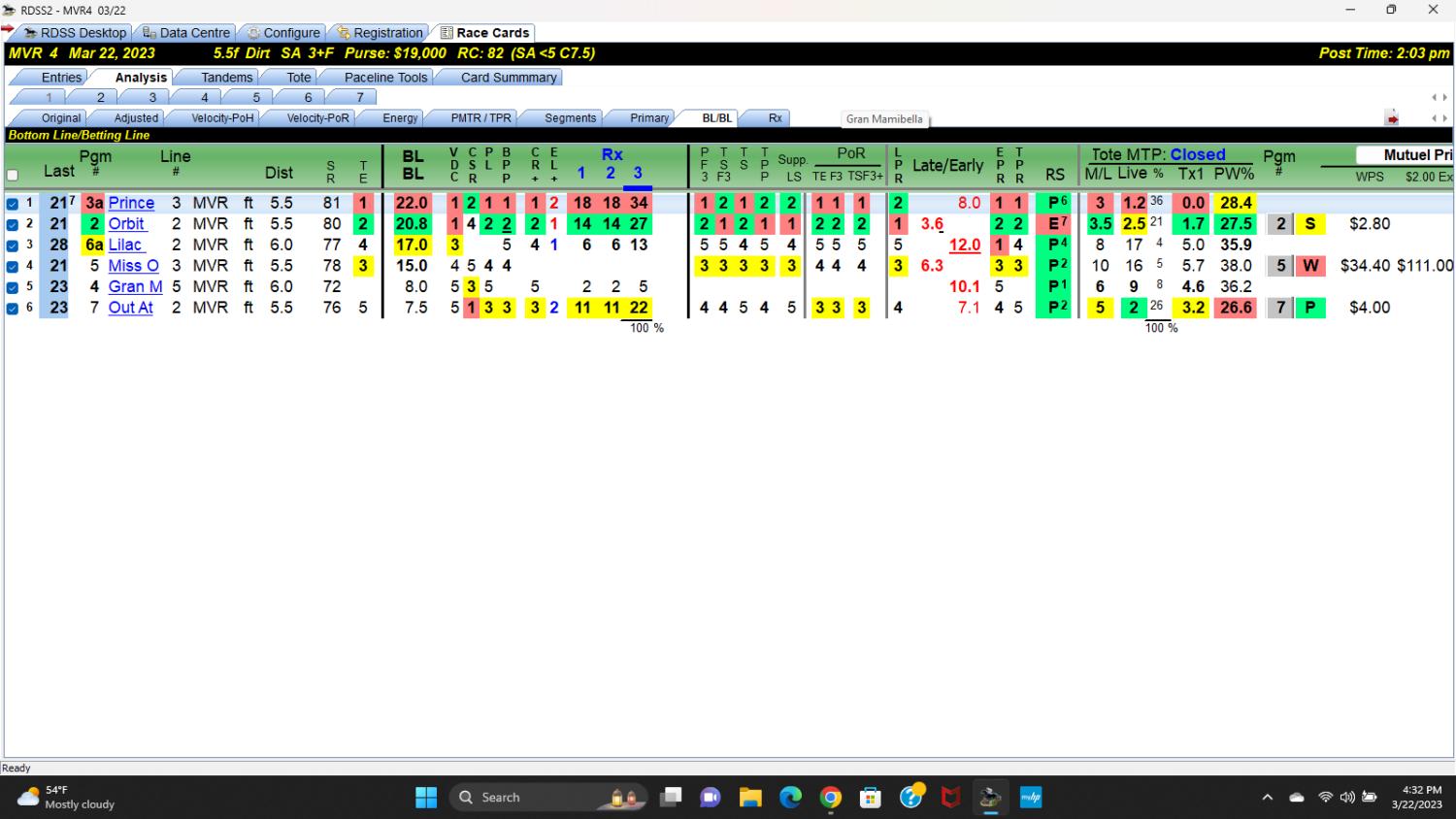Screen dimensions: 1456x819
Task: Launch Microsoft Edge from the taskbar
Action: (x=791, y=798)
